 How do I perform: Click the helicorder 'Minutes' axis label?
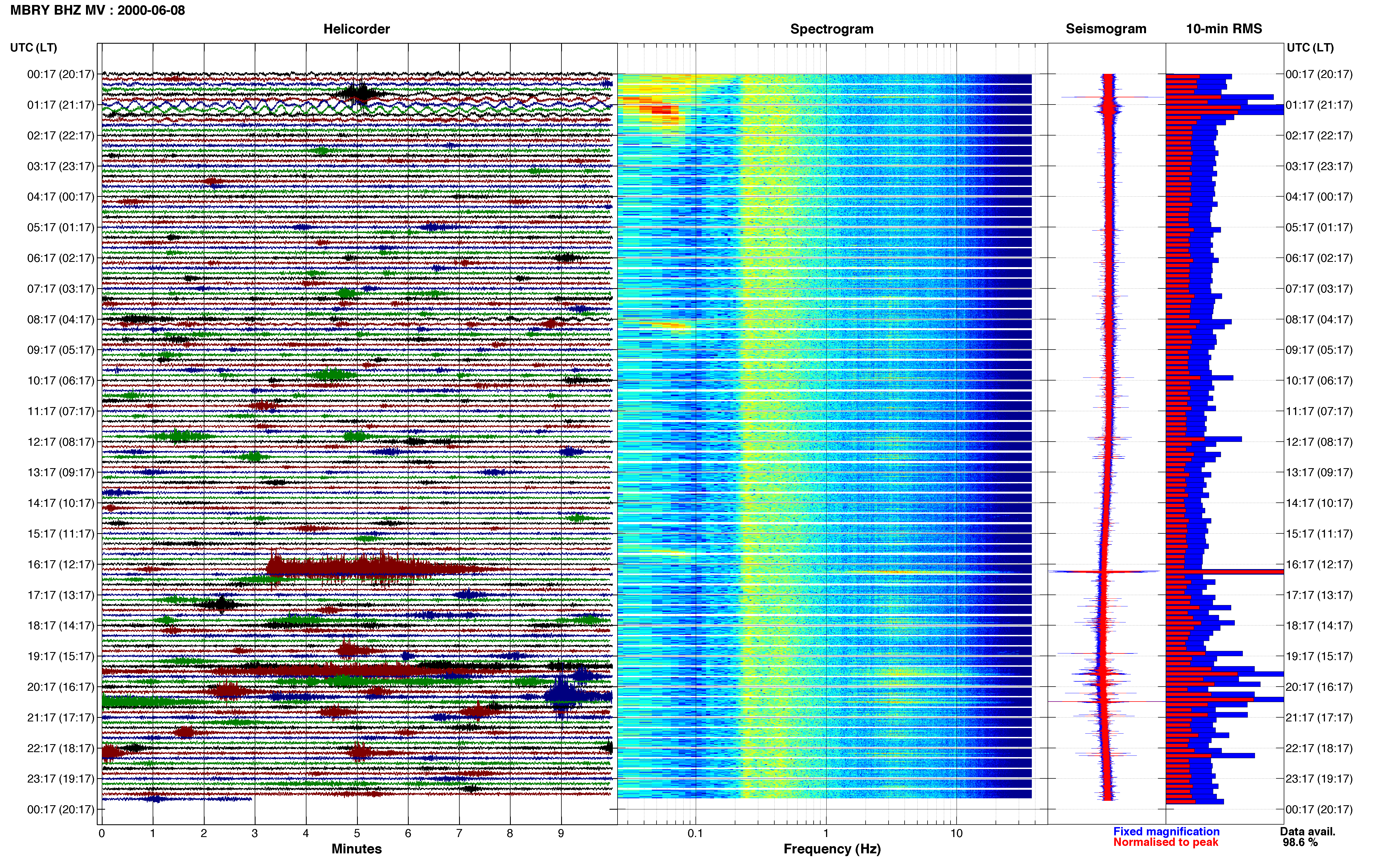(x=356, y=849)
